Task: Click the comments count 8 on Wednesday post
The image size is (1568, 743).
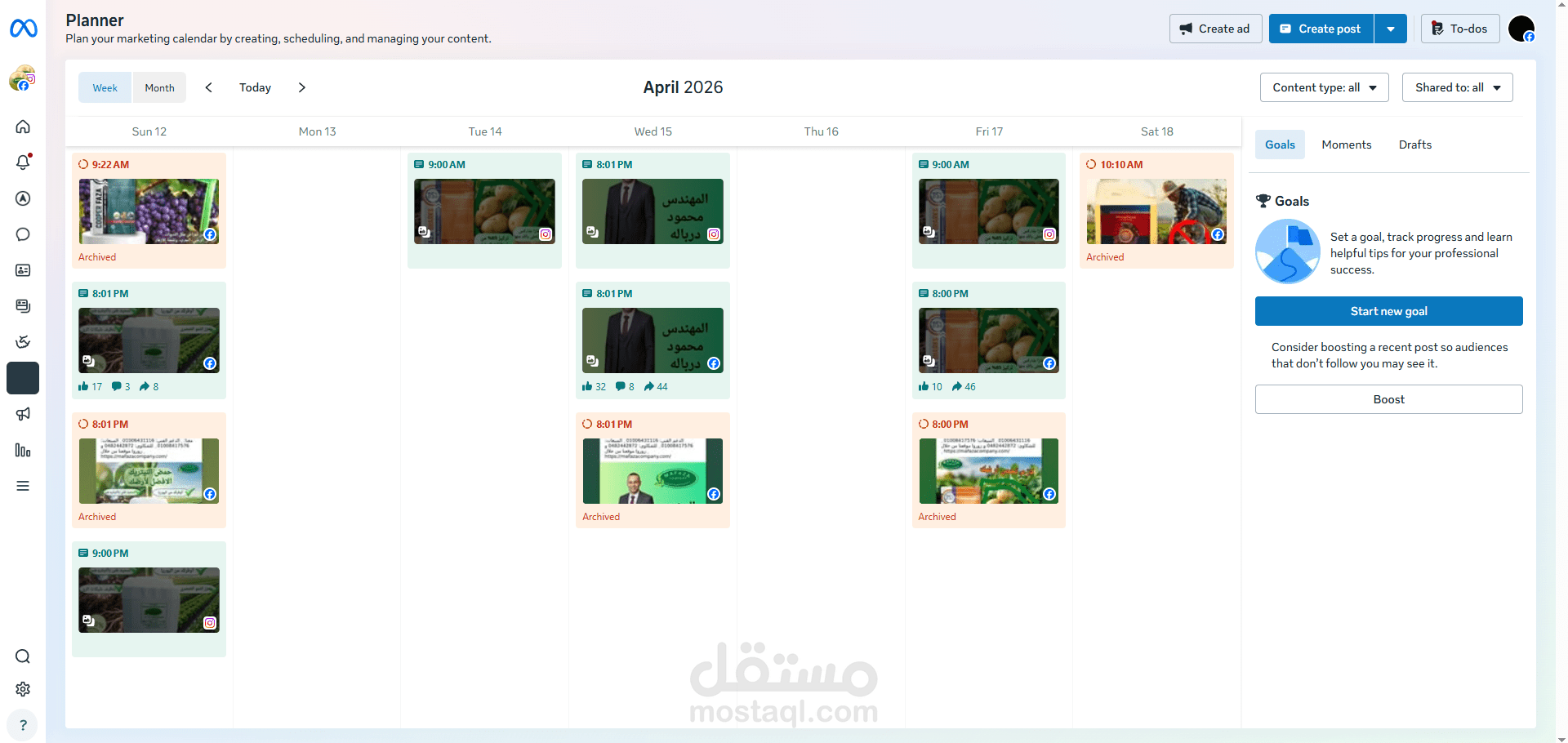Action: tap(625, 387)
